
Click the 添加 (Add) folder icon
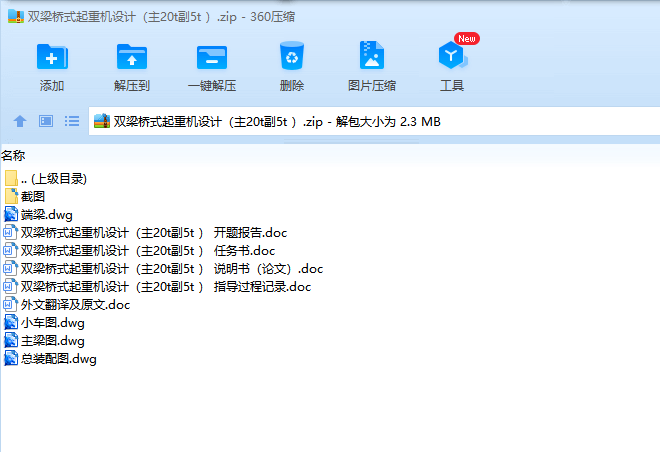(52, 56)
